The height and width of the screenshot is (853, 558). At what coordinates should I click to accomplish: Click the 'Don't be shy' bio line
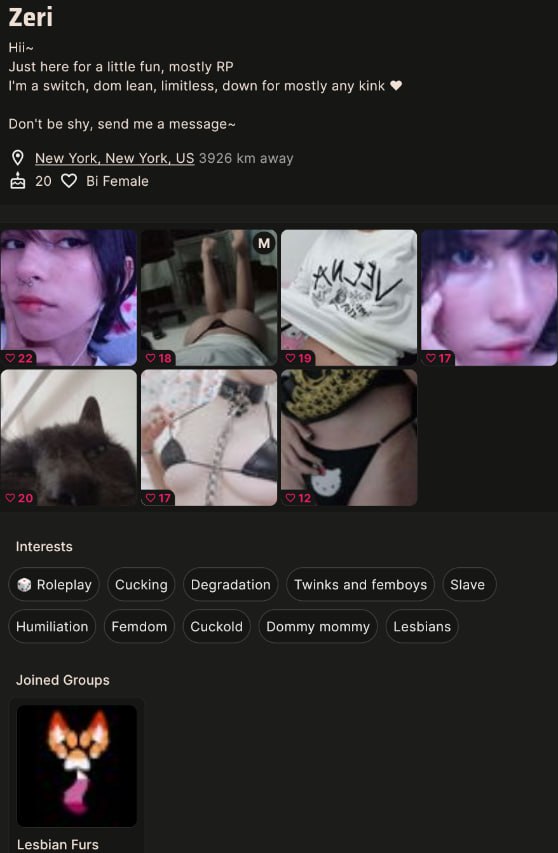point(122,124)
